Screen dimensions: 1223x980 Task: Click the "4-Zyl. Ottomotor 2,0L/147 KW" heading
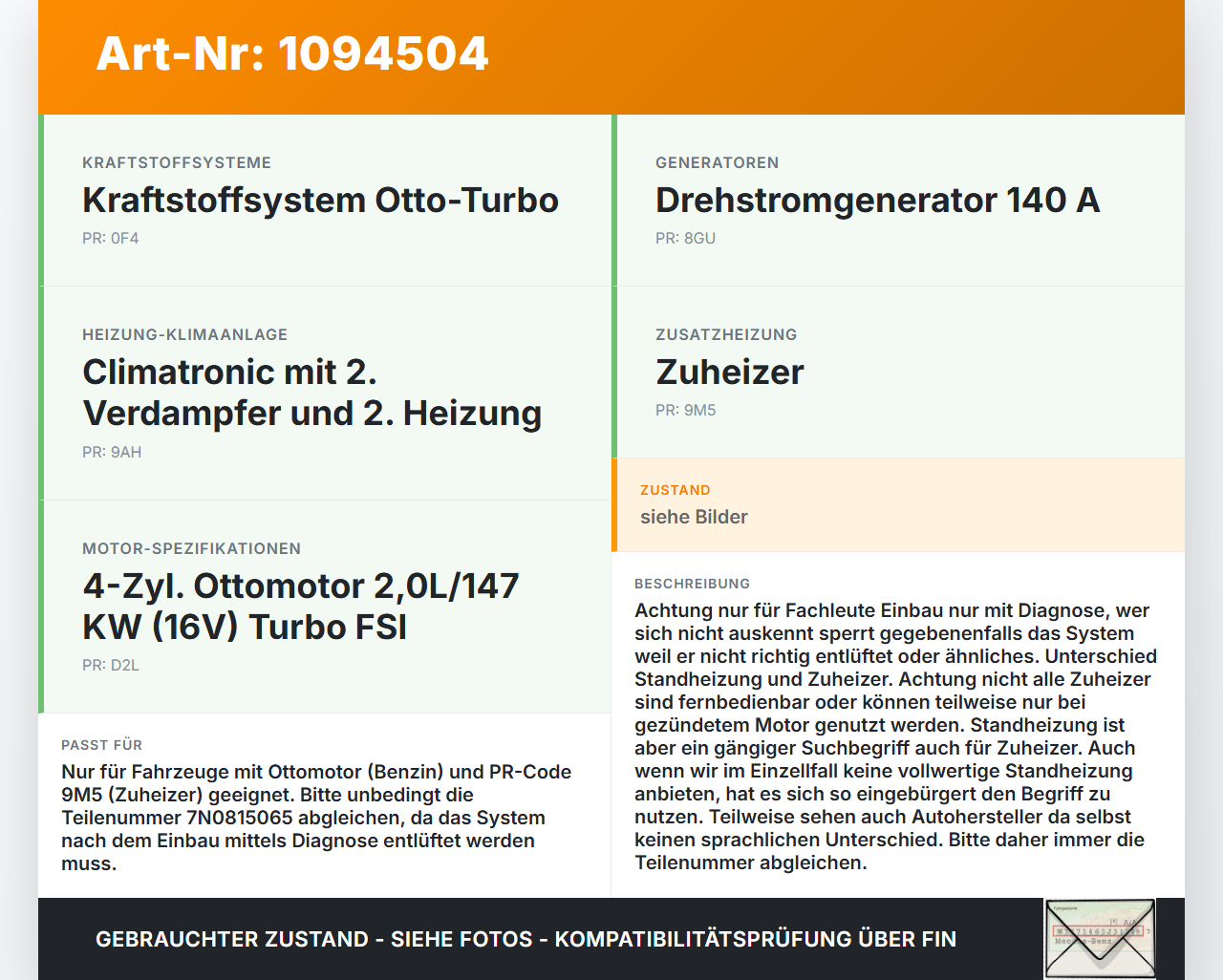(301, 607)
